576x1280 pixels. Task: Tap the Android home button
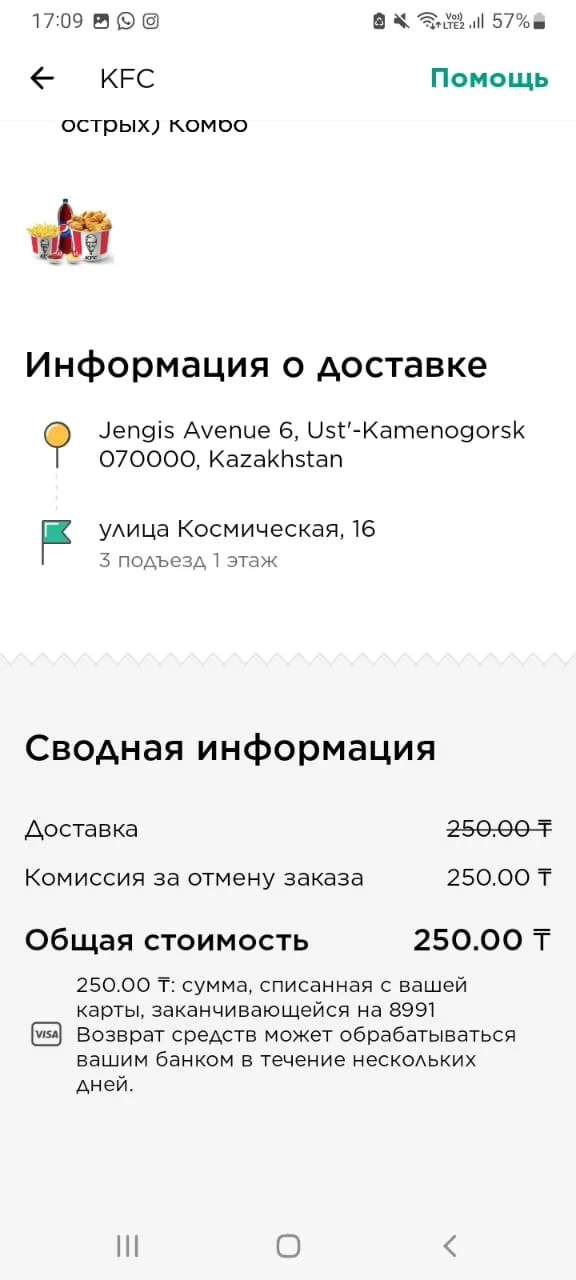(288, 1245)
